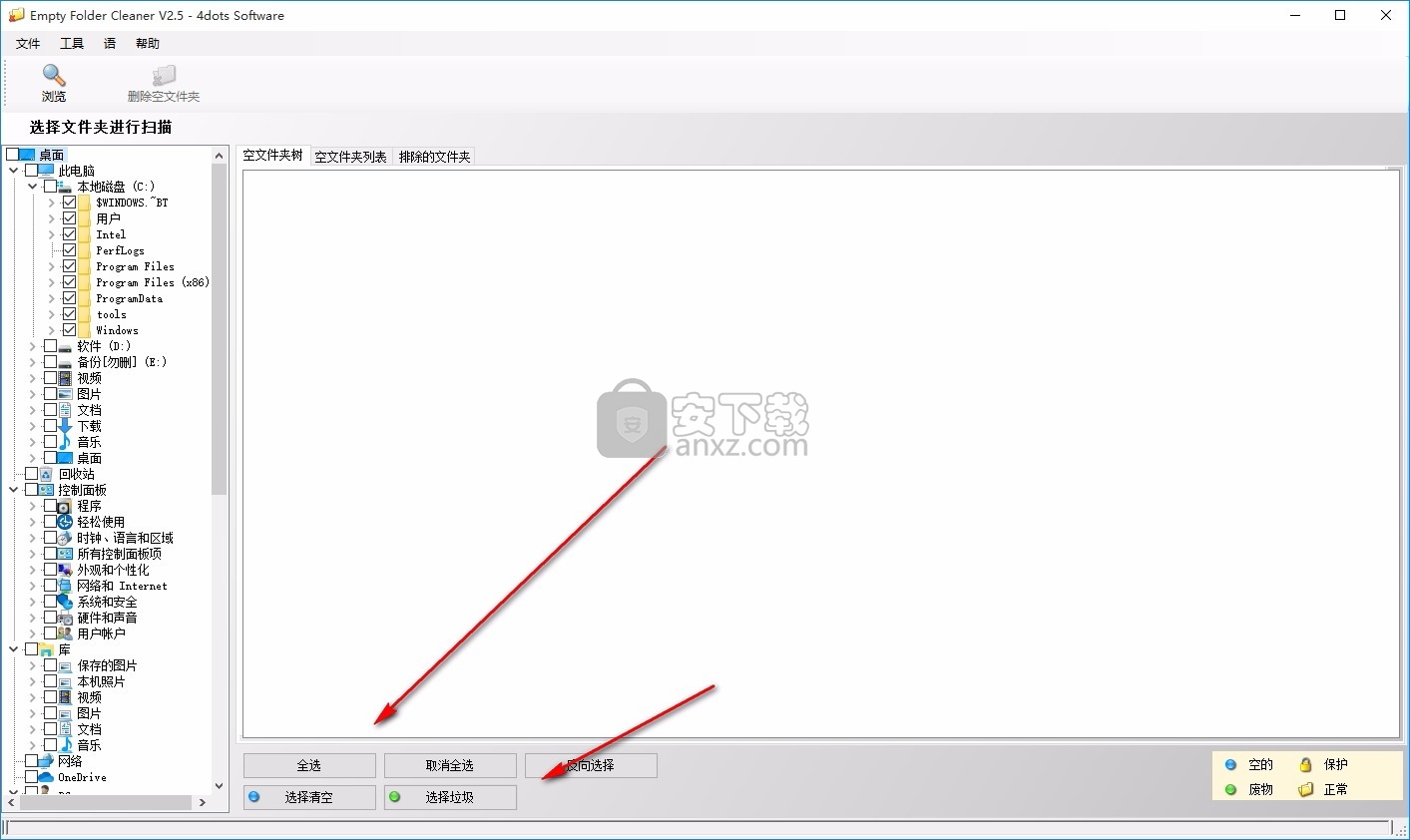Click the 反向选择 button
1410x840 pixels.
591,765
